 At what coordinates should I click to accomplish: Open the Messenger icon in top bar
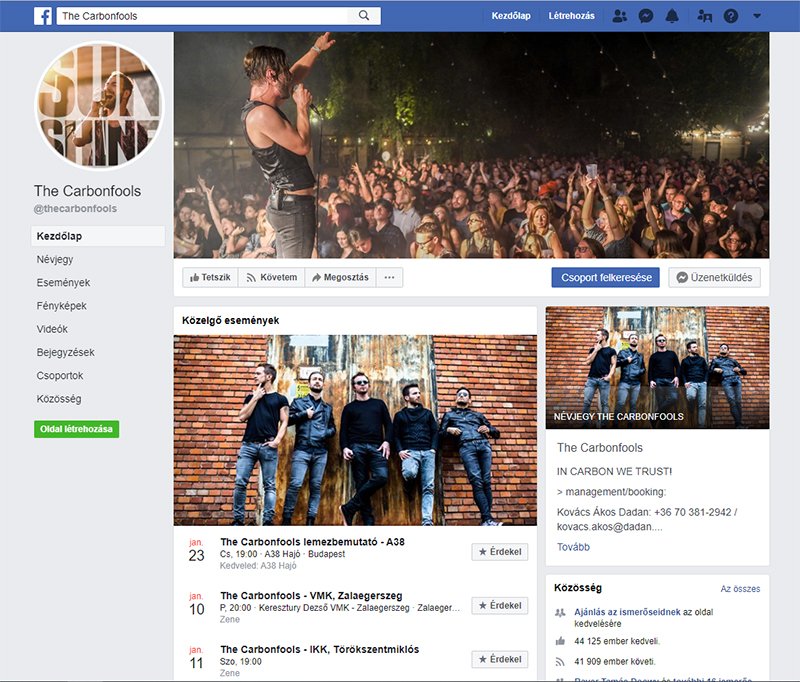tap(646, 16)
